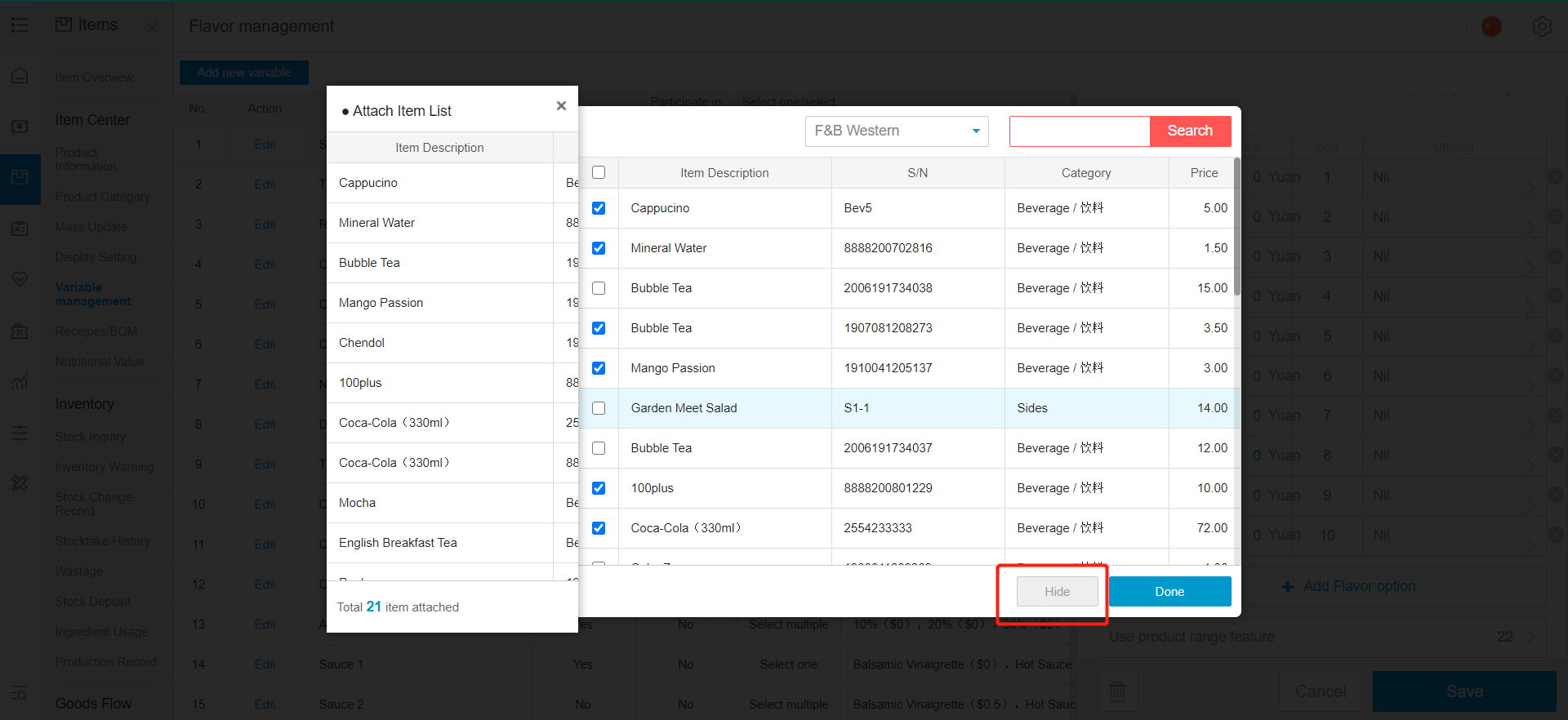Uncheck the Cappucino item checkbox
This screenshot has height=720, width=1568.
coord(599,208)
